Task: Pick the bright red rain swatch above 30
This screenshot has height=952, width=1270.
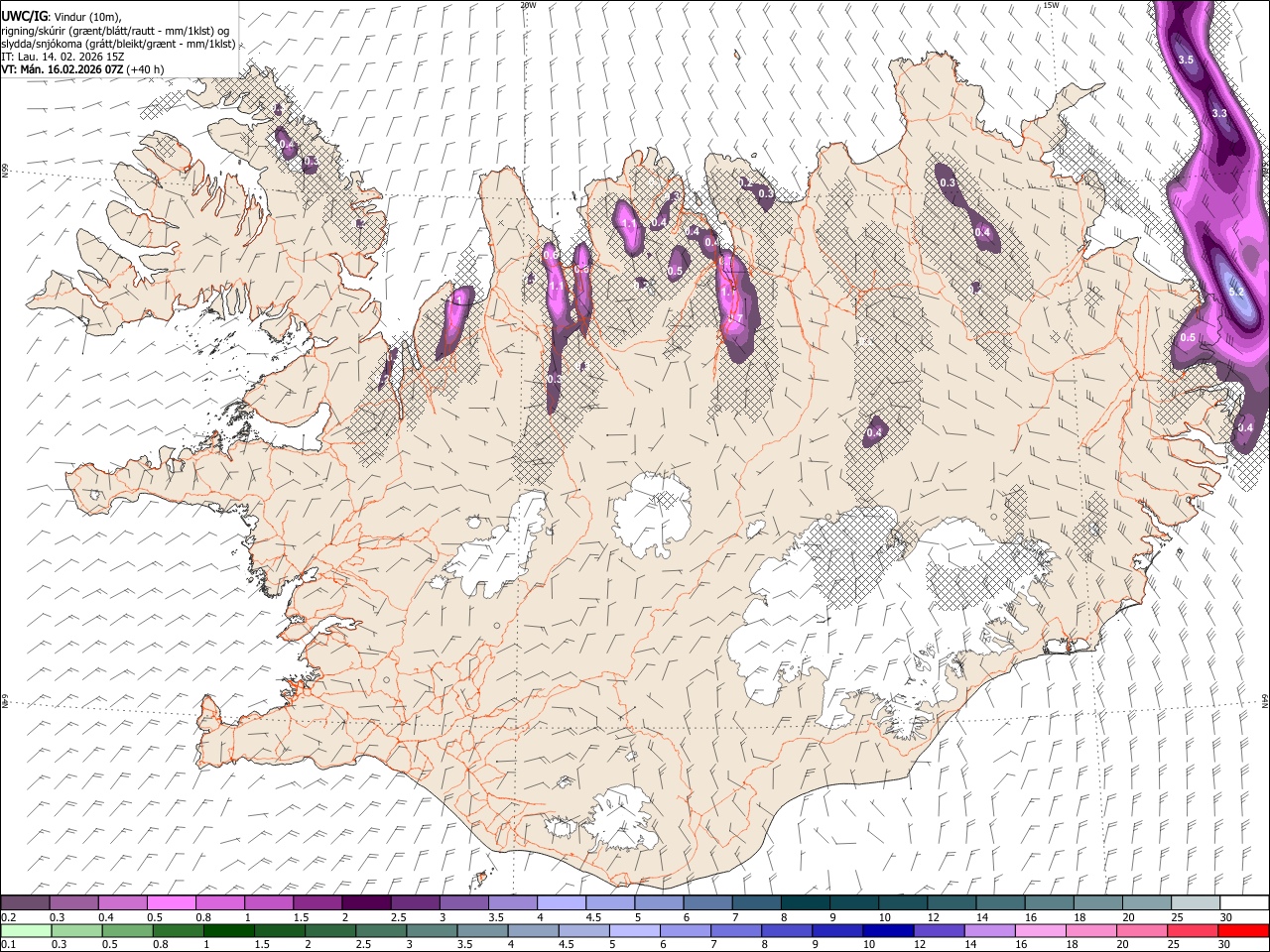Action: point(1245,930)
